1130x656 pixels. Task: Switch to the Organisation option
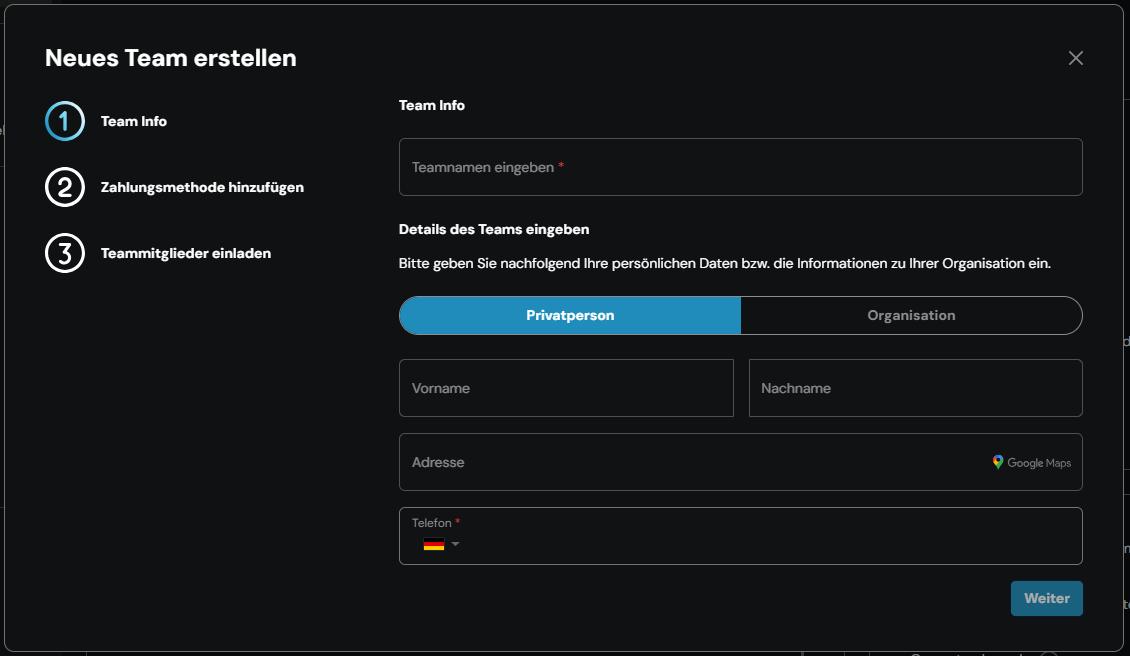(911, 315)
